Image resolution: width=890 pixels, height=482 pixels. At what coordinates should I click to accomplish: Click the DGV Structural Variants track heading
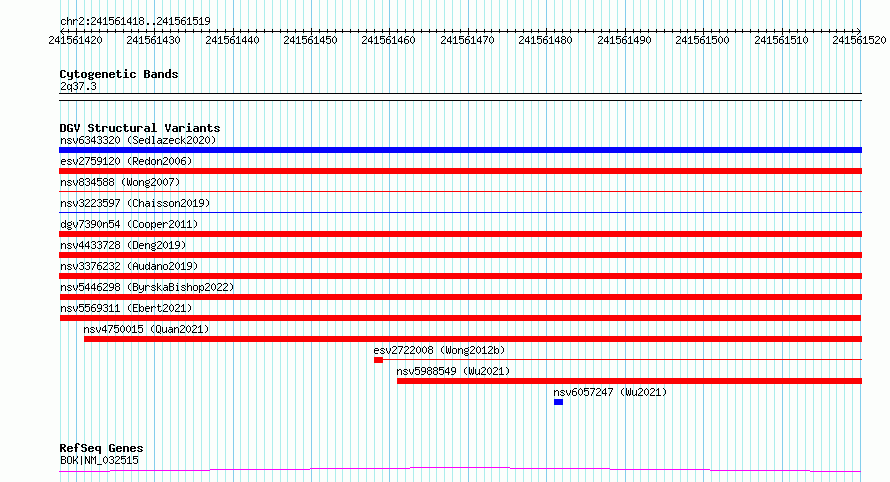(x=140, y=128)
